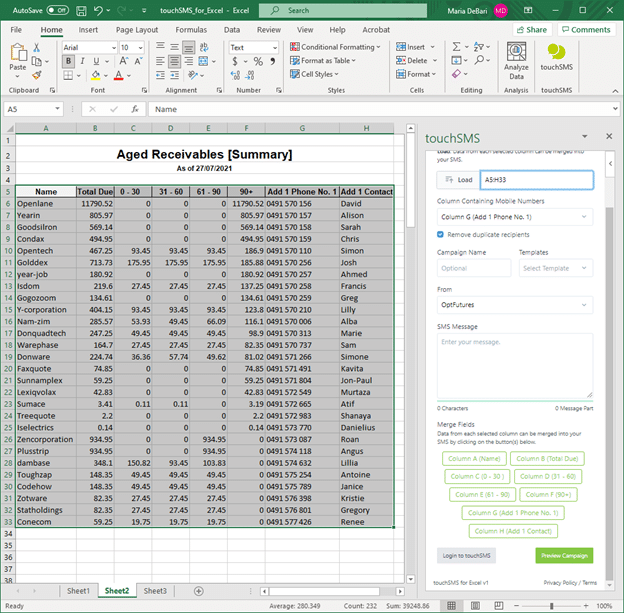Expand Column Containing Mobile Numbers dropdown

(x=514, y=217)
